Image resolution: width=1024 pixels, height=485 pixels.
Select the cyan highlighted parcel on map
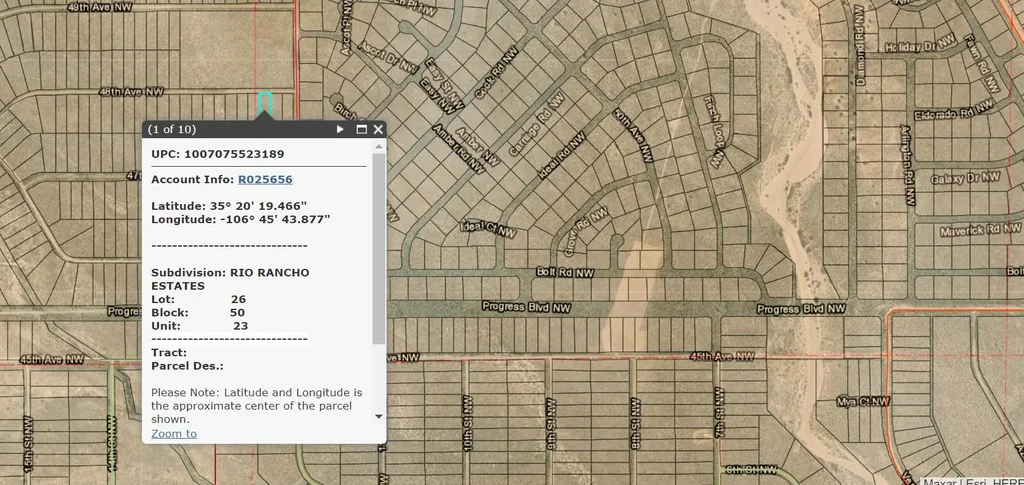click(265, 103)
